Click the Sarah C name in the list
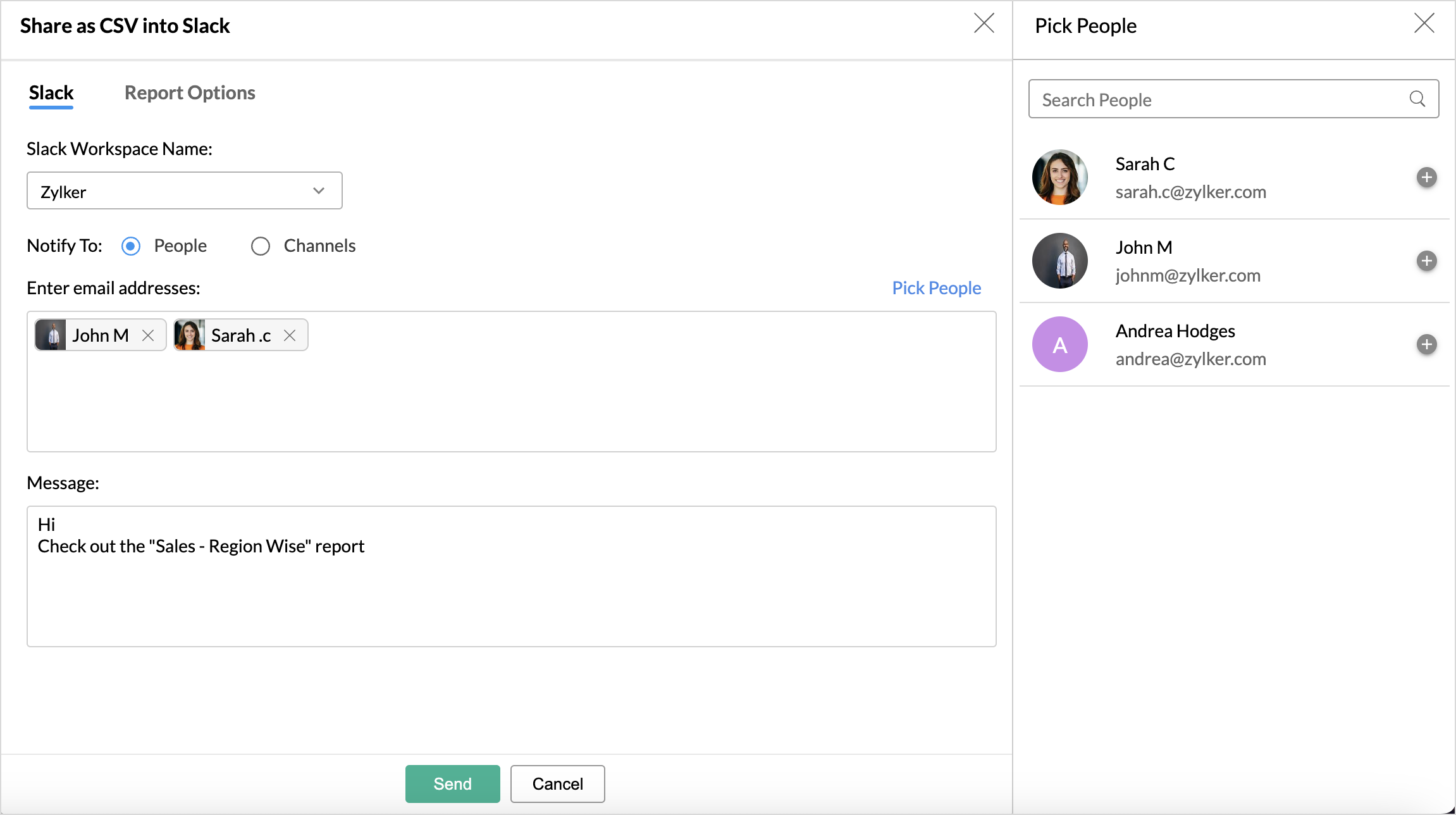The image size is (1456, 815). [1145, 164]
